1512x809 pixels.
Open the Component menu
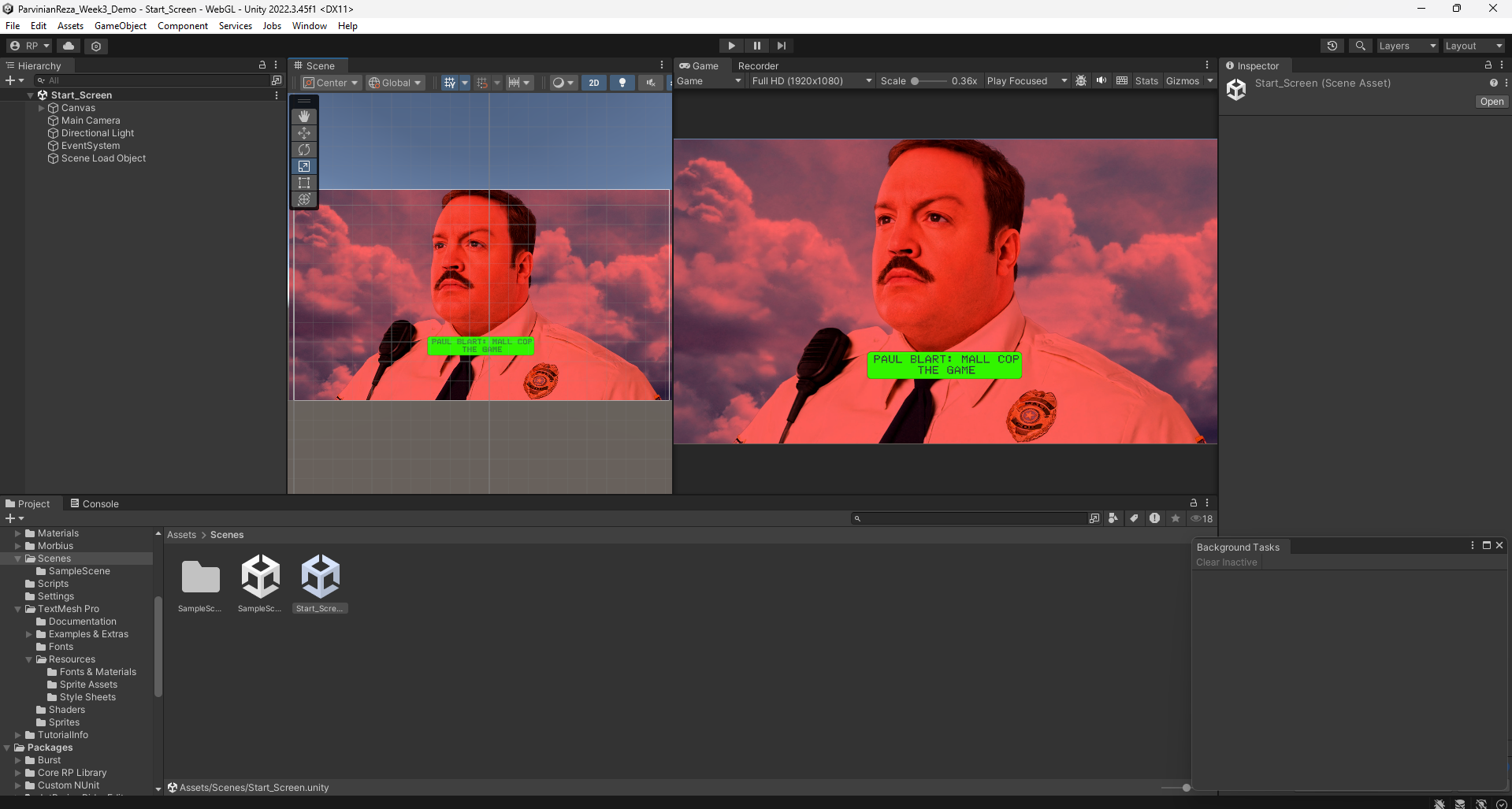tap(183, 25)
